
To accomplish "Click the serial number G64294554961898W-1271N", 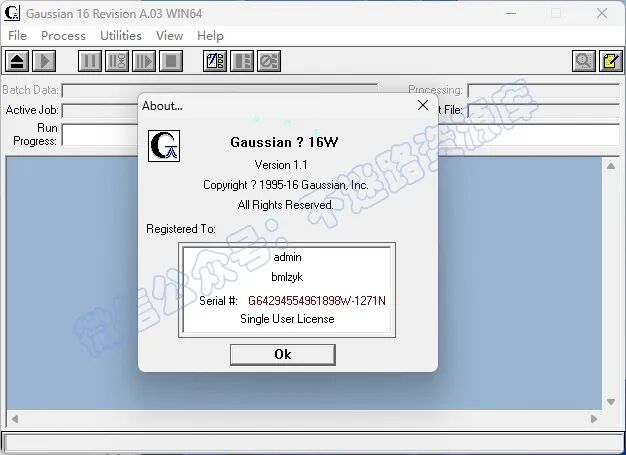I will click(317, 301).
